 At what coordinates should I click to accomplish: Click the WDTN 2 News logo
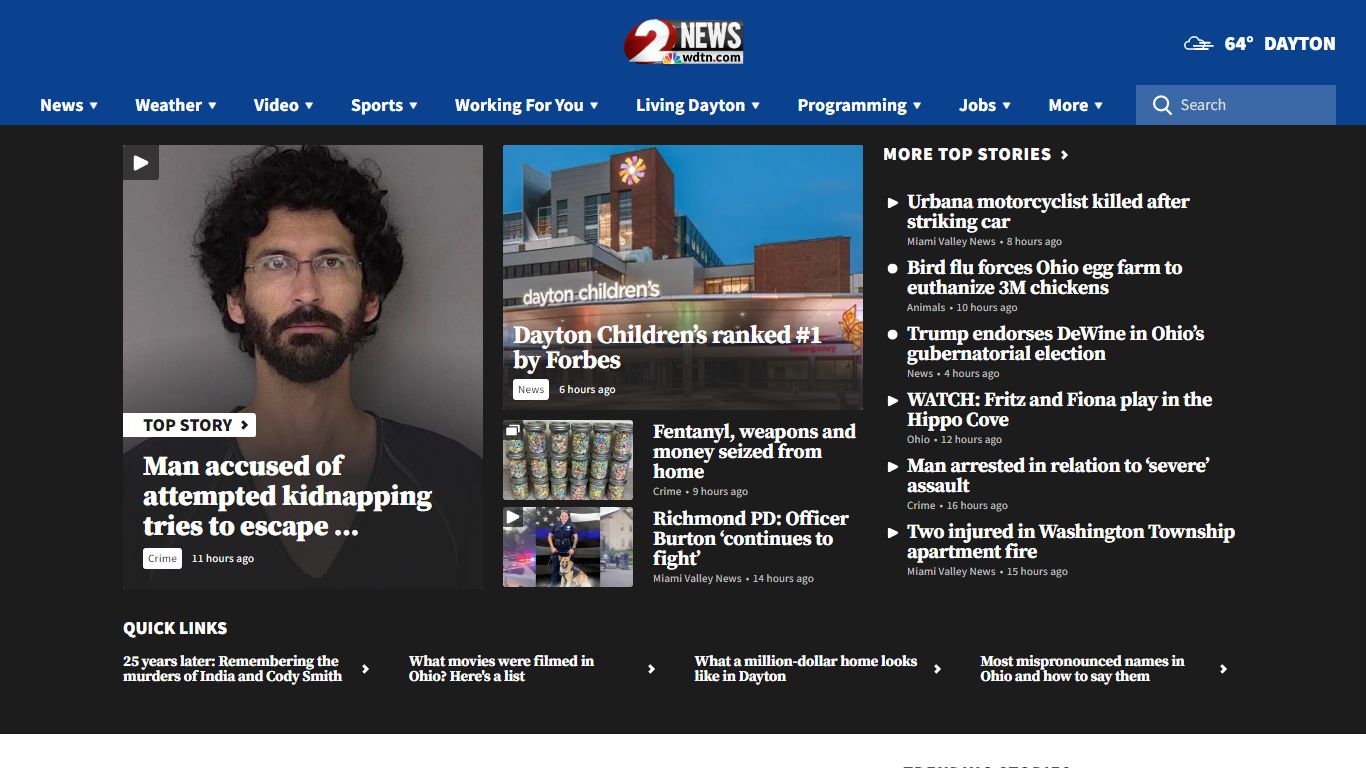[x=683, y=42]
